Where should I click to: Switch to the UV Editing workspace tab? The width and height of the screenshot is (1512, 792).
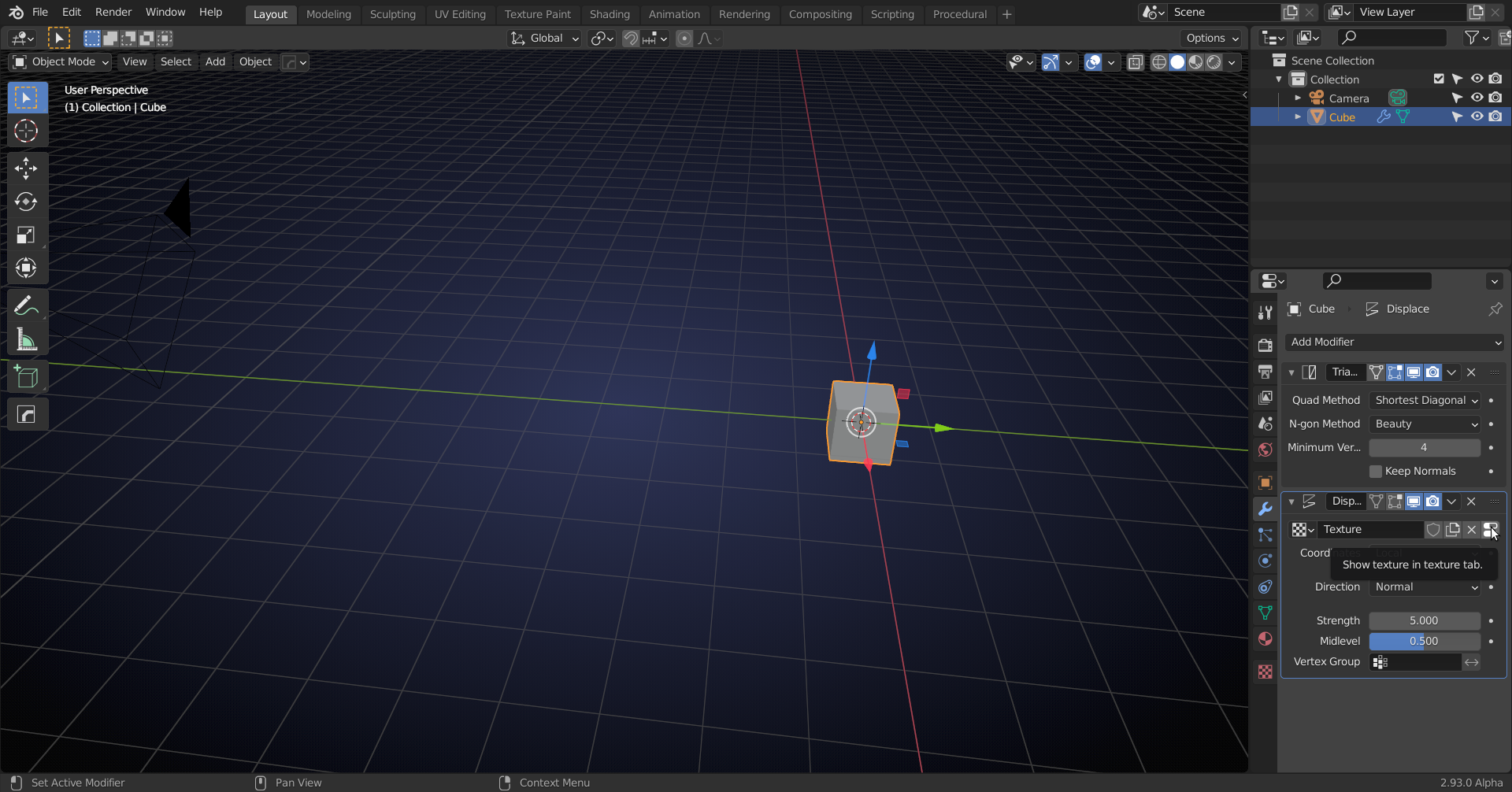pos(460,14)
